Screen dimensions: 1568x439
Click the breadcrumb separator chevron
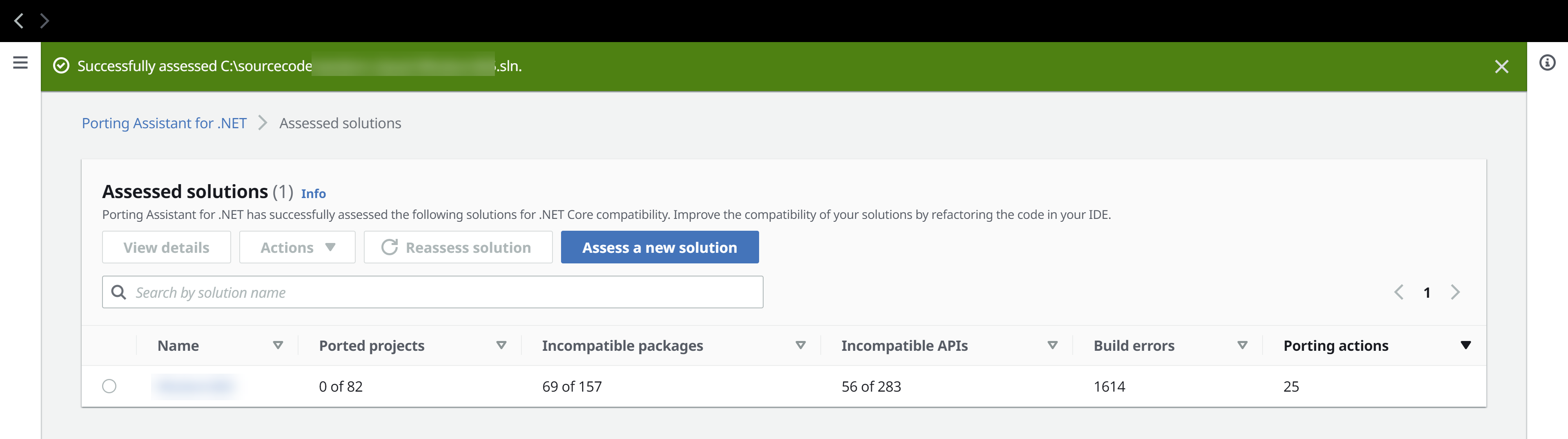point(262,123)
